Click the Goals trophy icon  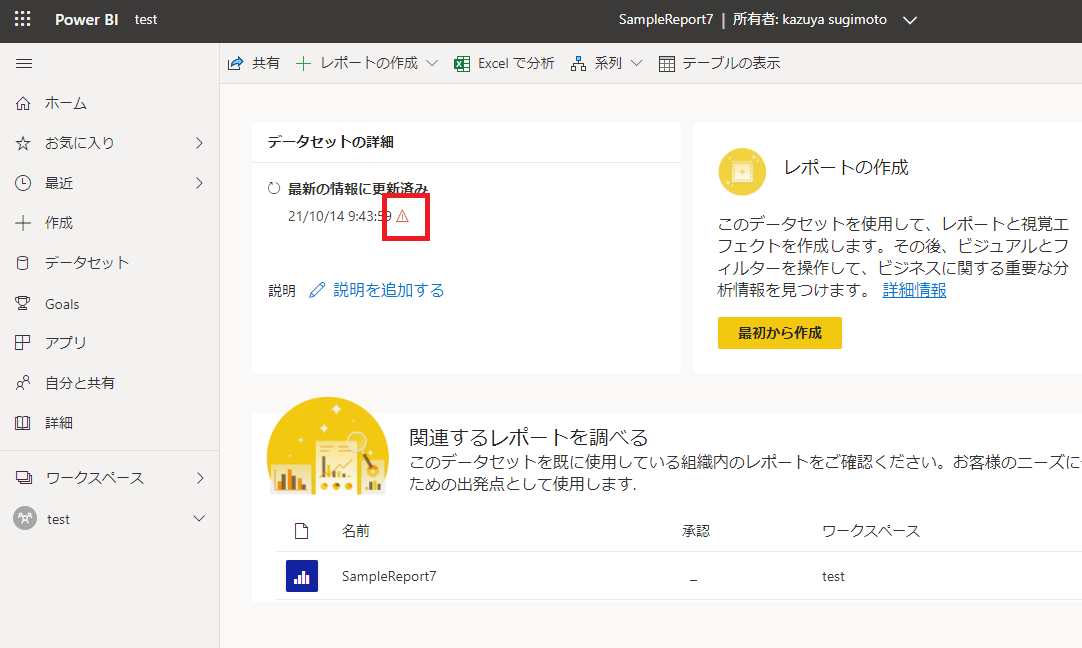pos(23,303)
